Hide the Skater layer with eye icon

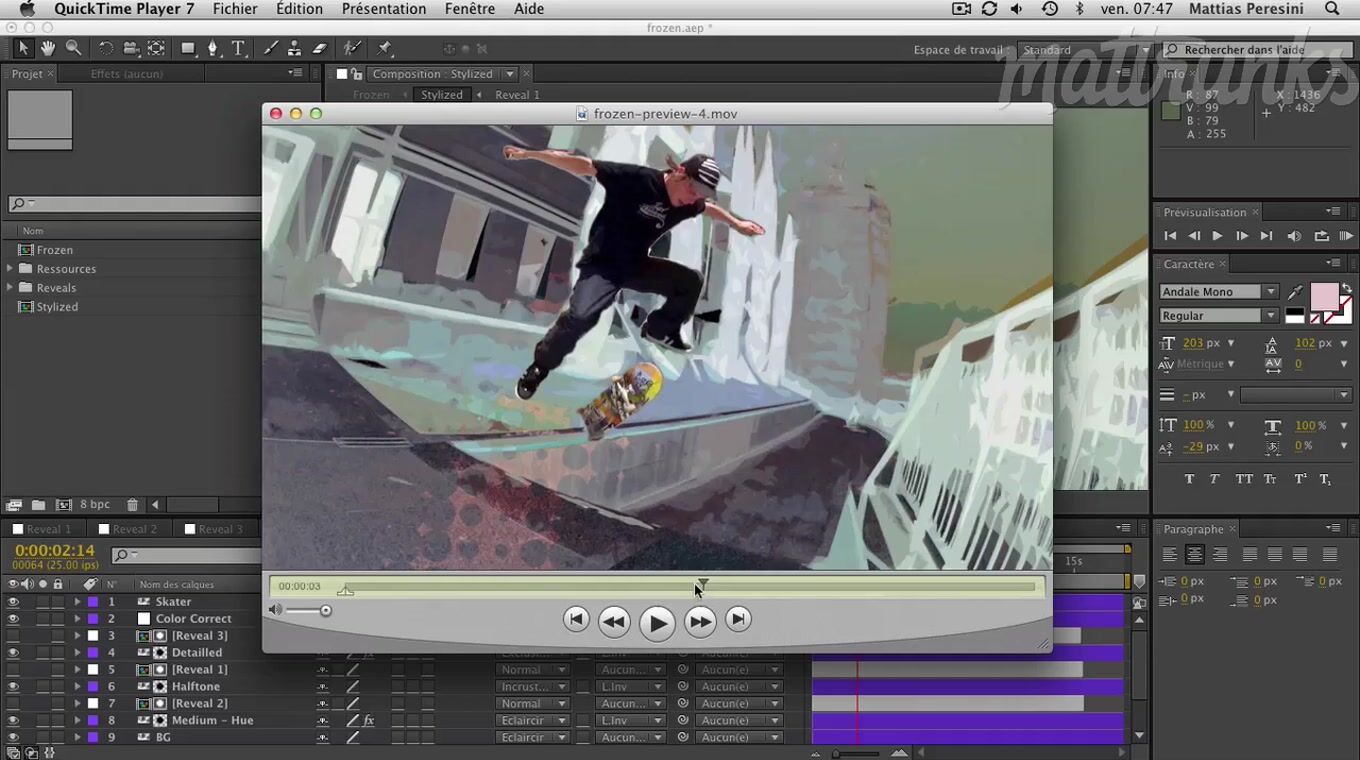click(13, 602)
